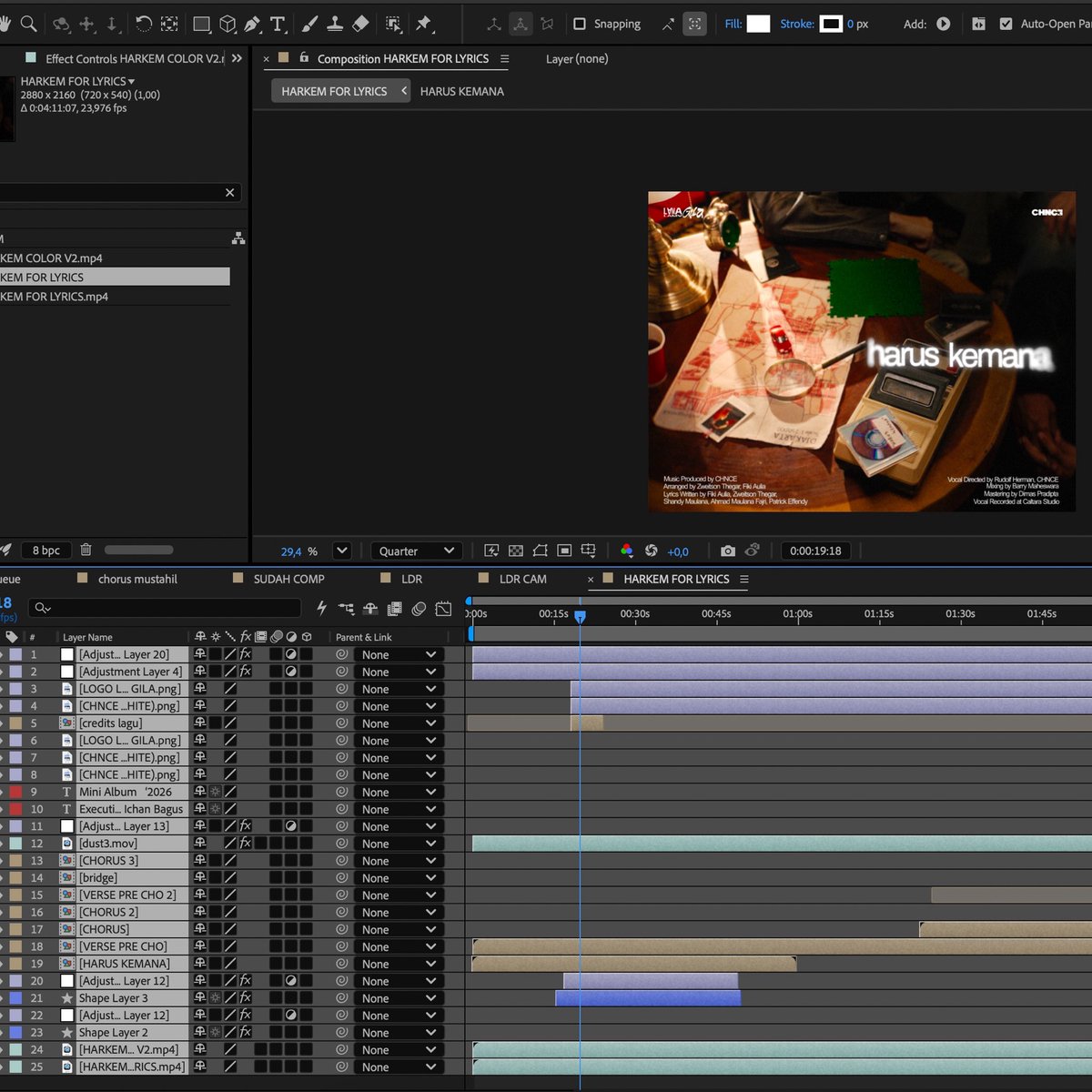
Task: Click the Stroke label link
Action: [797, 24]
